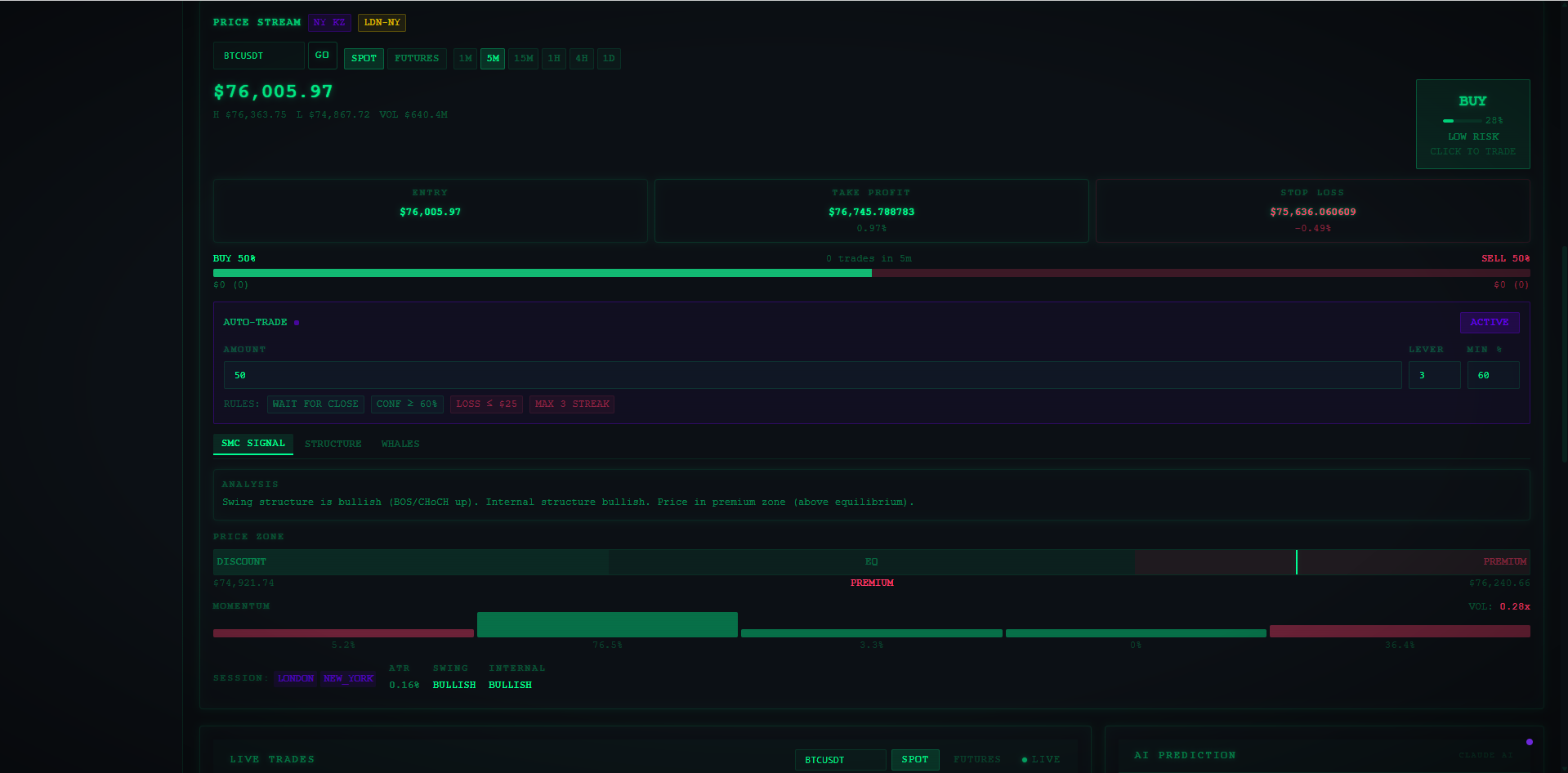Viewport: 1568px width, 773px height.
Task: Switch to the 5M timeframe
Action: point(493,59)
